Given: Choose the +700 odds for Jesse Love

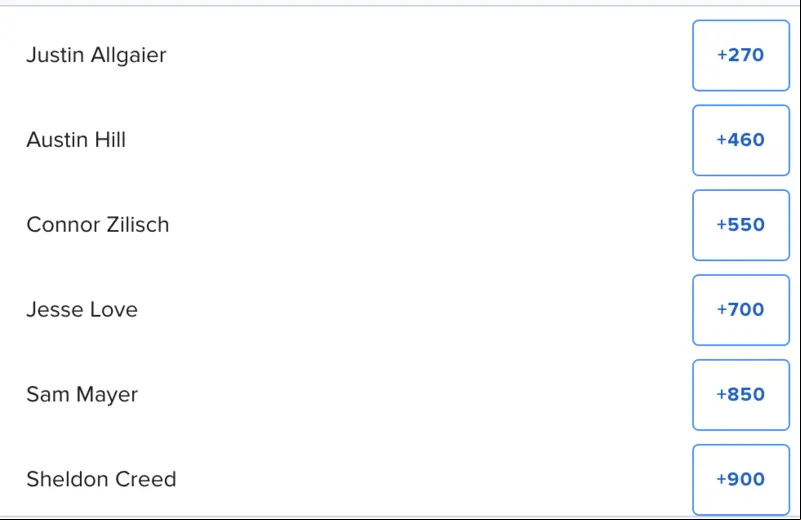Looking at the screenshot, I should (x=741, y=310).
